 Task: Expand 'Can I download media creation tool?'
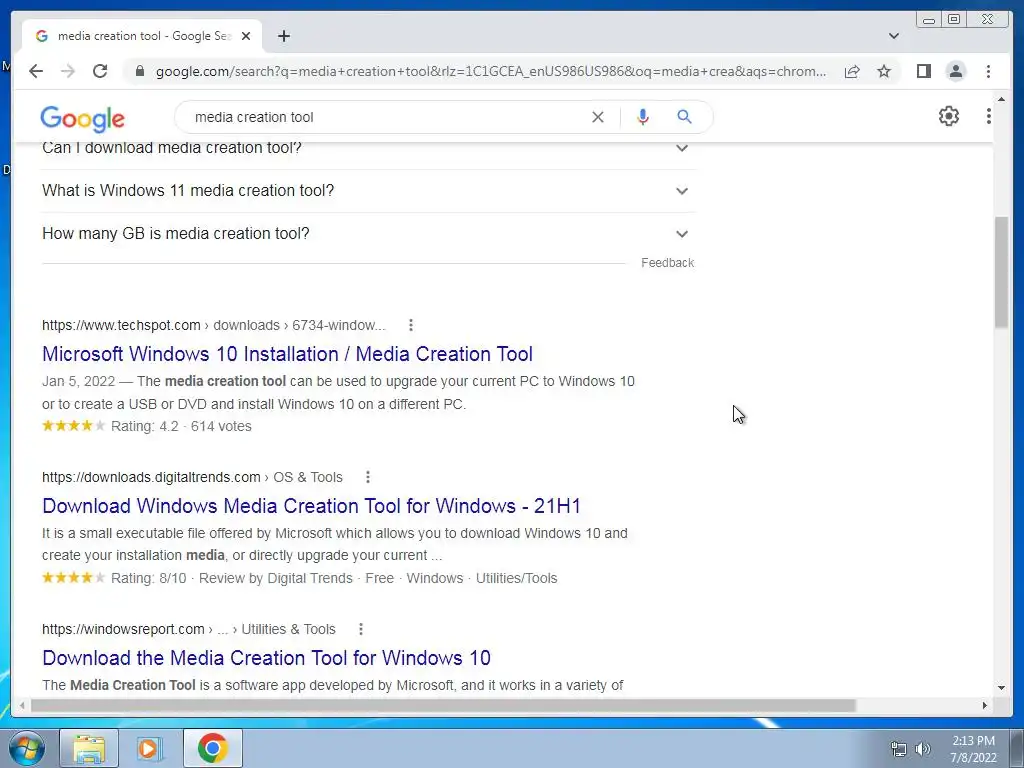coord(369,150)
